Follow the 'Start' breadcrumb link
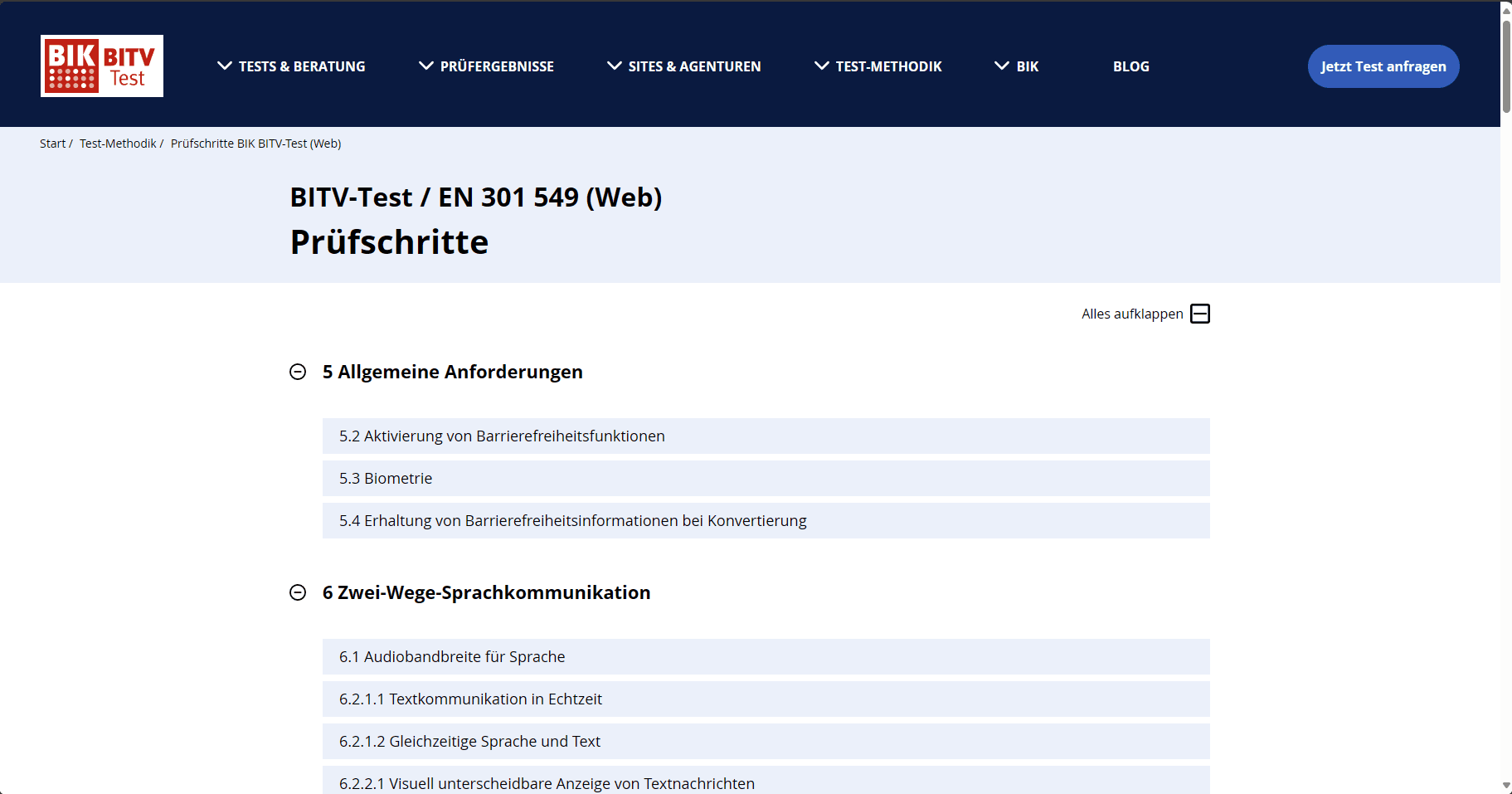1512x794 pixels. [x=52, y=143]
